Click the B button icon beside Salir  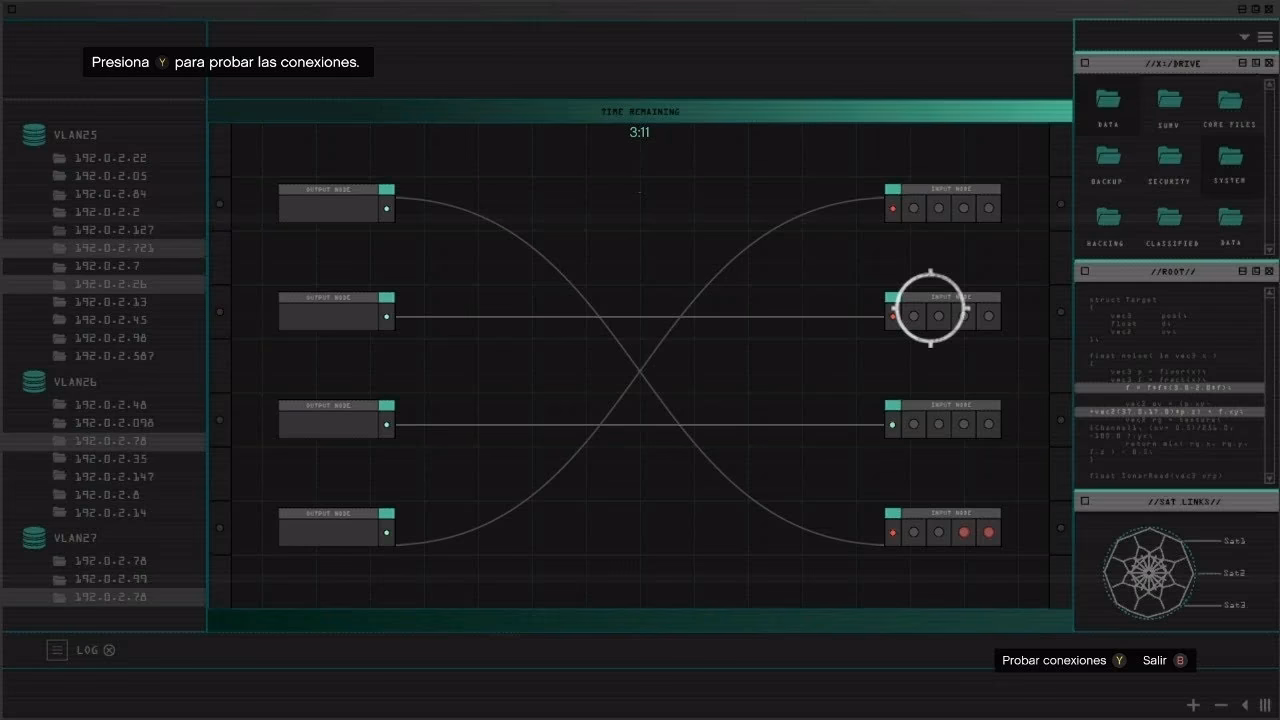point(1180,660)
